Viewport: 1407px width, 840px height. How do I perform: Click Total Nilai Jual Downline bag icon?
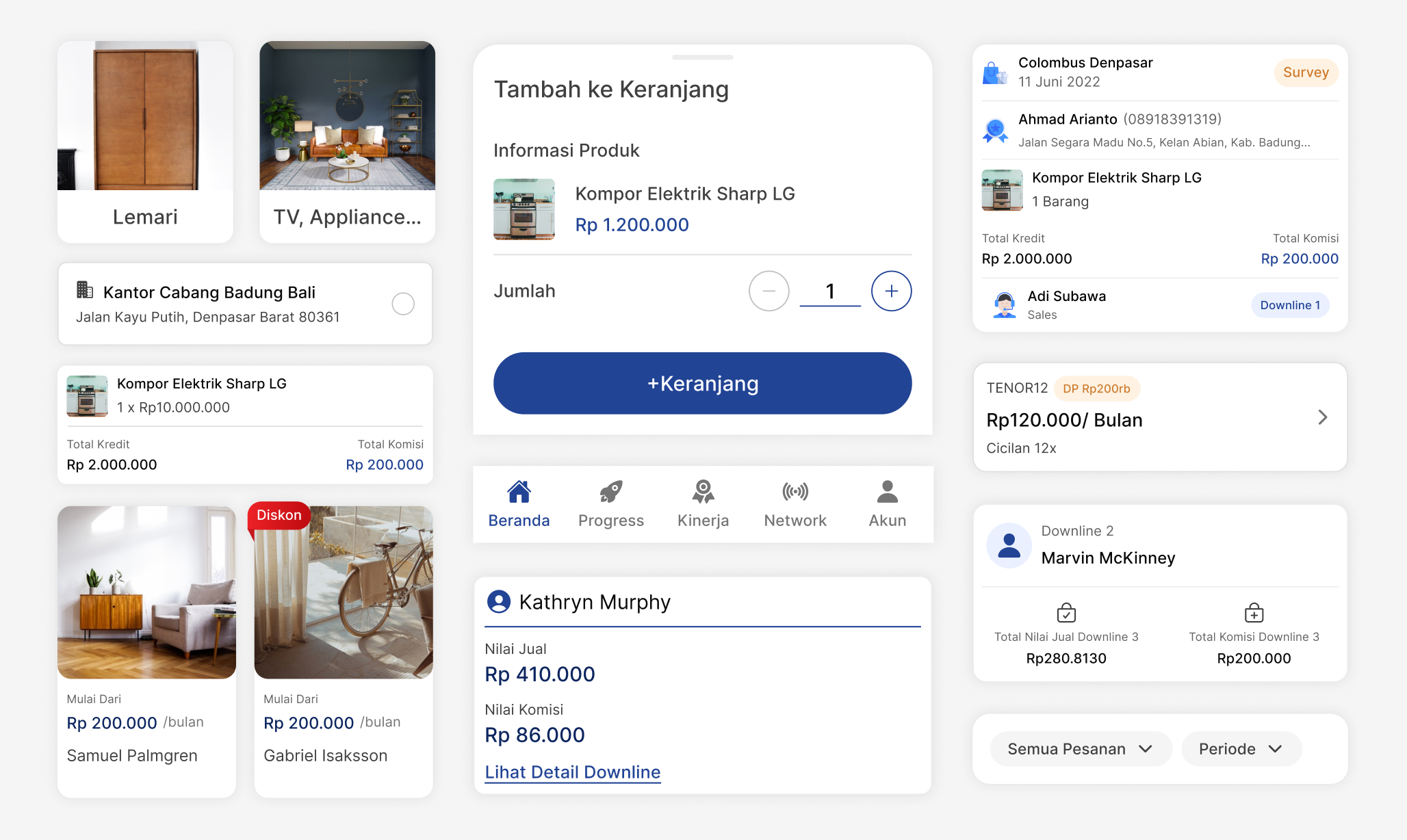pos(1066,613)
